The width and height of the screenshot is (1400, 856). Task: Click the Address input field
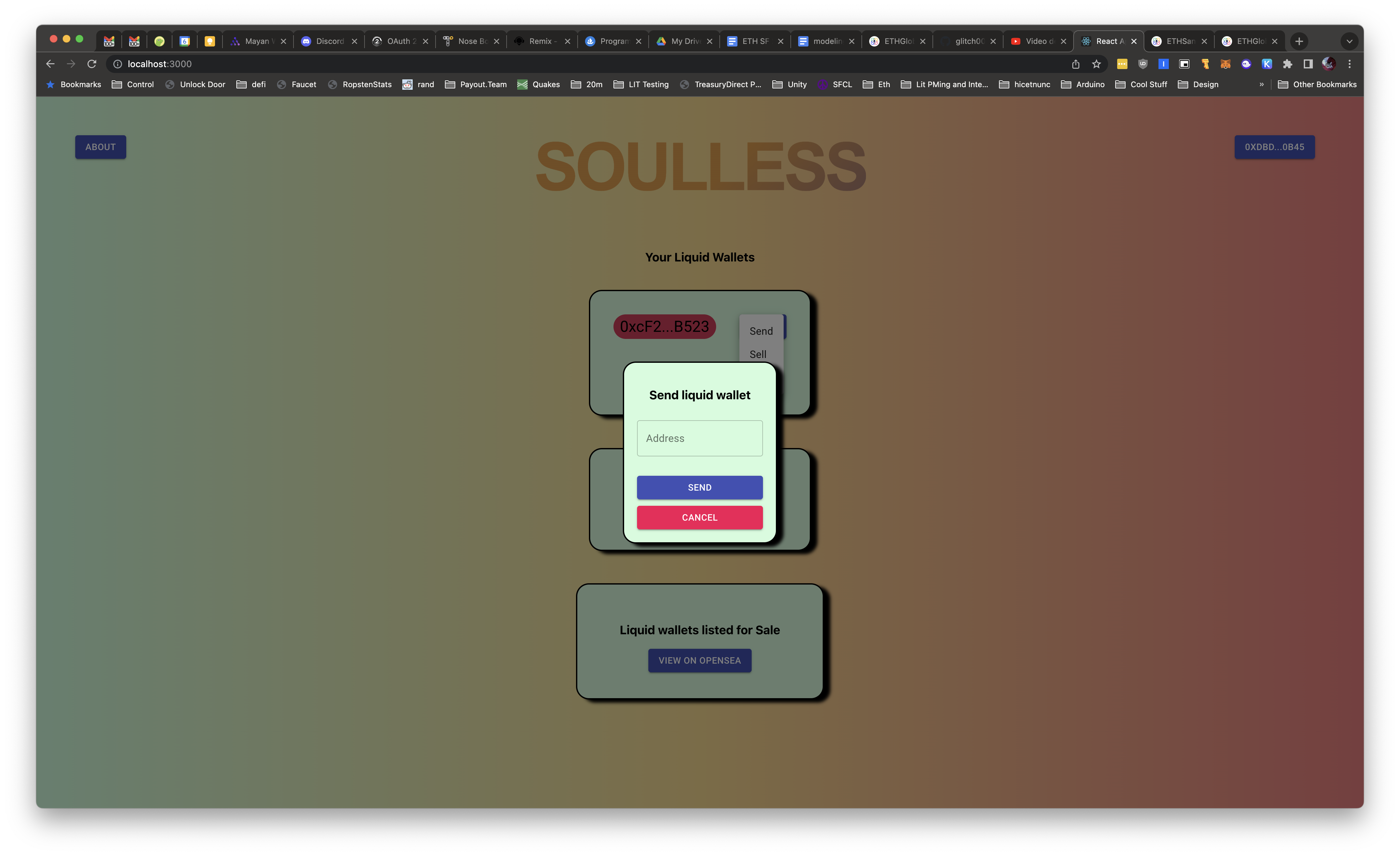pyautogui.click(x=700, y=438)
